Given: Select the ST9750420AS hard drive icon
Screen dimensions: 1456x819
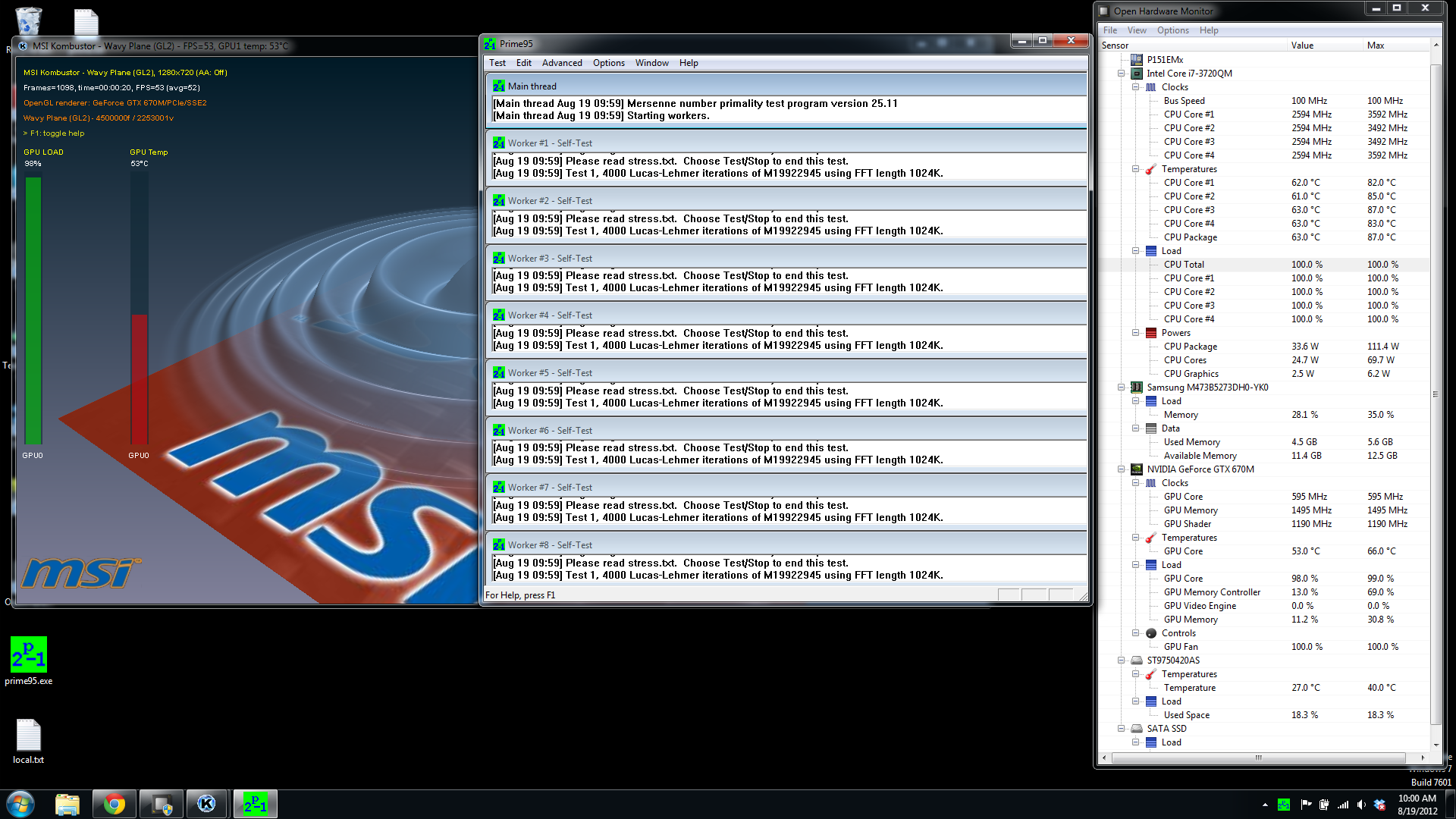Looking at the screenshot, I should [x=1137, y=661].
